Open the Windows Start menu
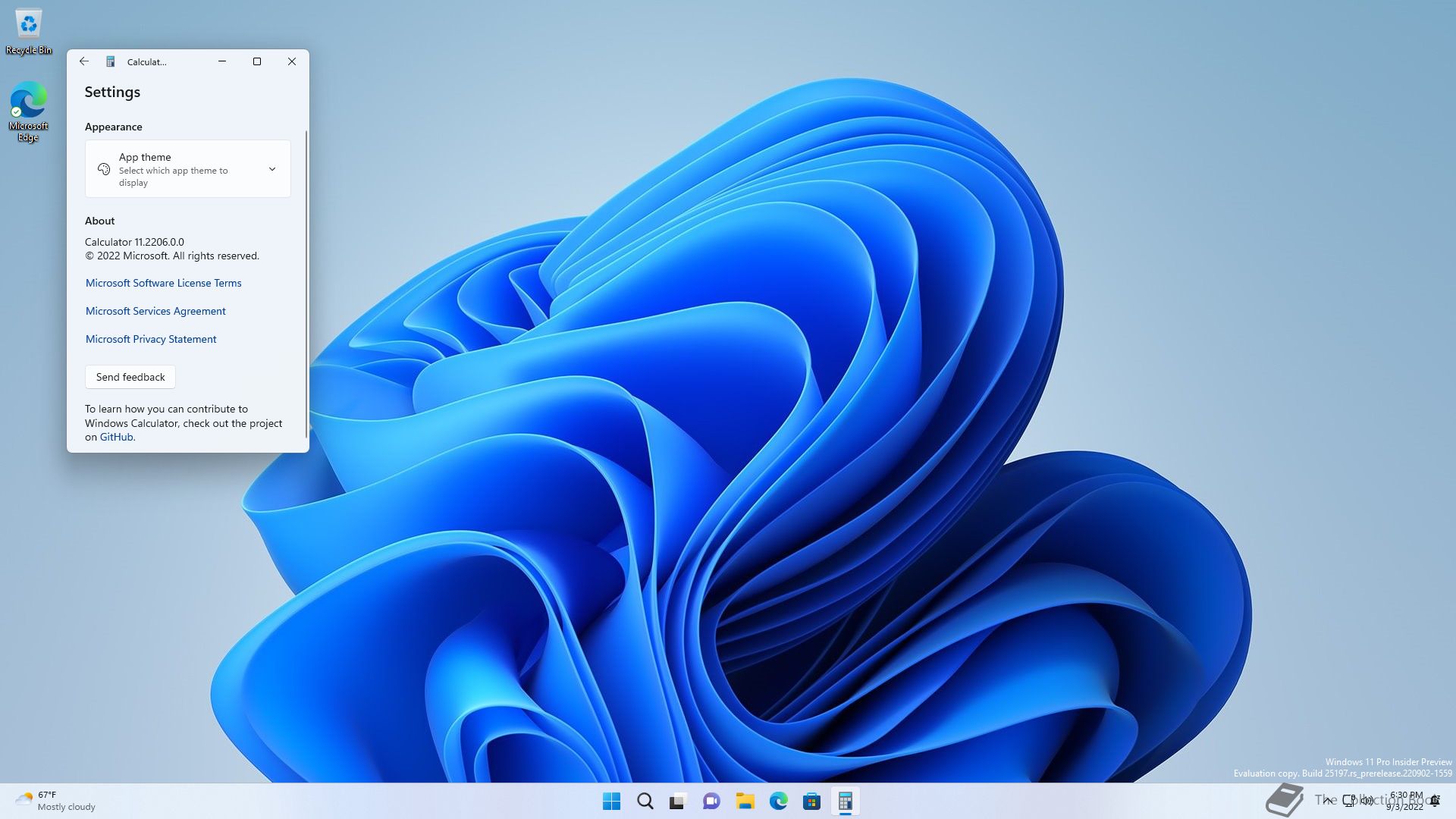The image size is (1456, 819). [x=611, y=801]
